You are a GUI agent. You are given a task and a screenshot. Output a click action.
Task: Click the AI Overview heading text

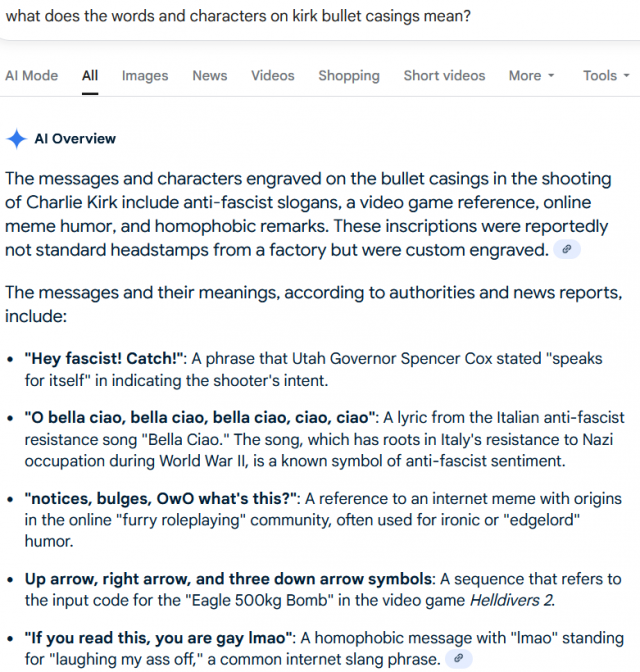[x=75, y=139]
